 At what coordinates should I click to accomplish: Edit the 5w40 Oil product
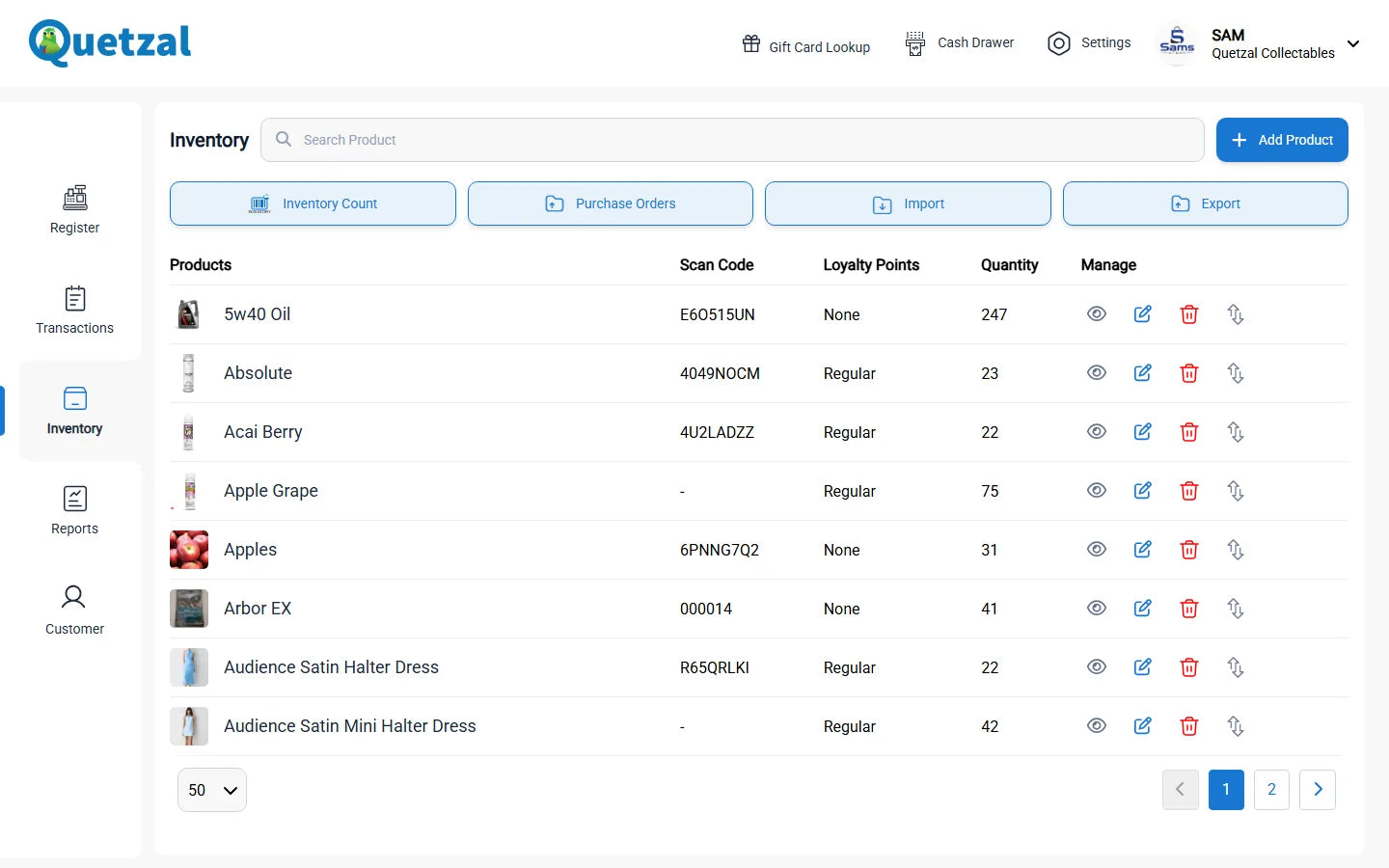coord(1143,314)
